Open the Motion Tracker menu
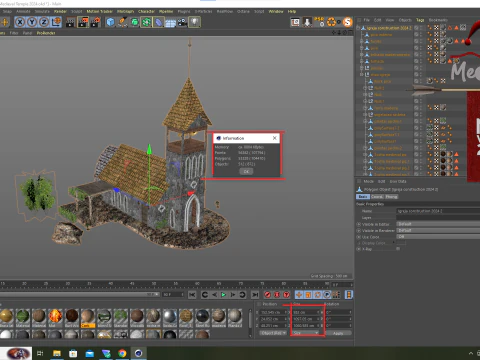Viewport: 480px width, 360px height. (99, 11)
